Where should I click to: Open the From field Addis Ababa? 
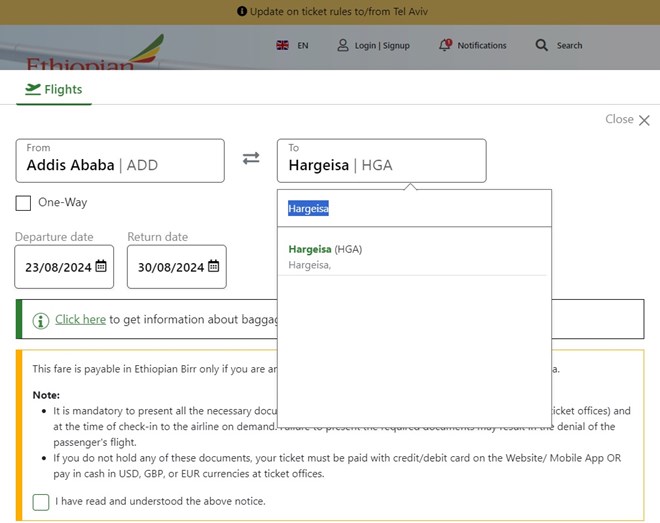point(120,160)
